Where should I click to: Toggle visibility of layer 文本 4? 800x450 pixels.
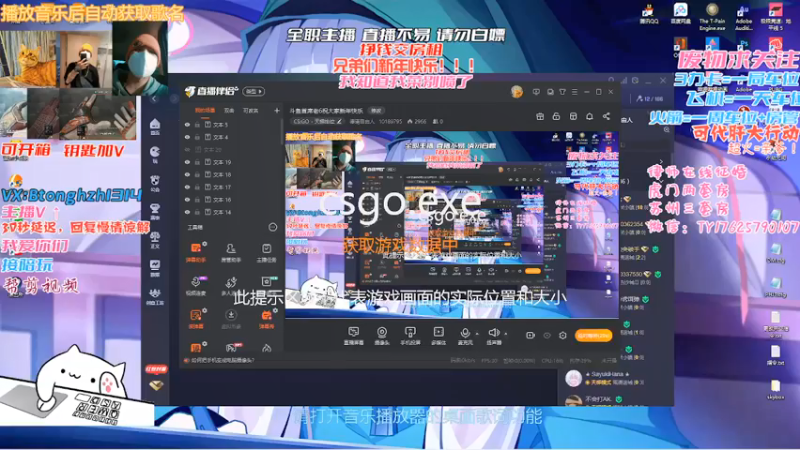(187, 137)
